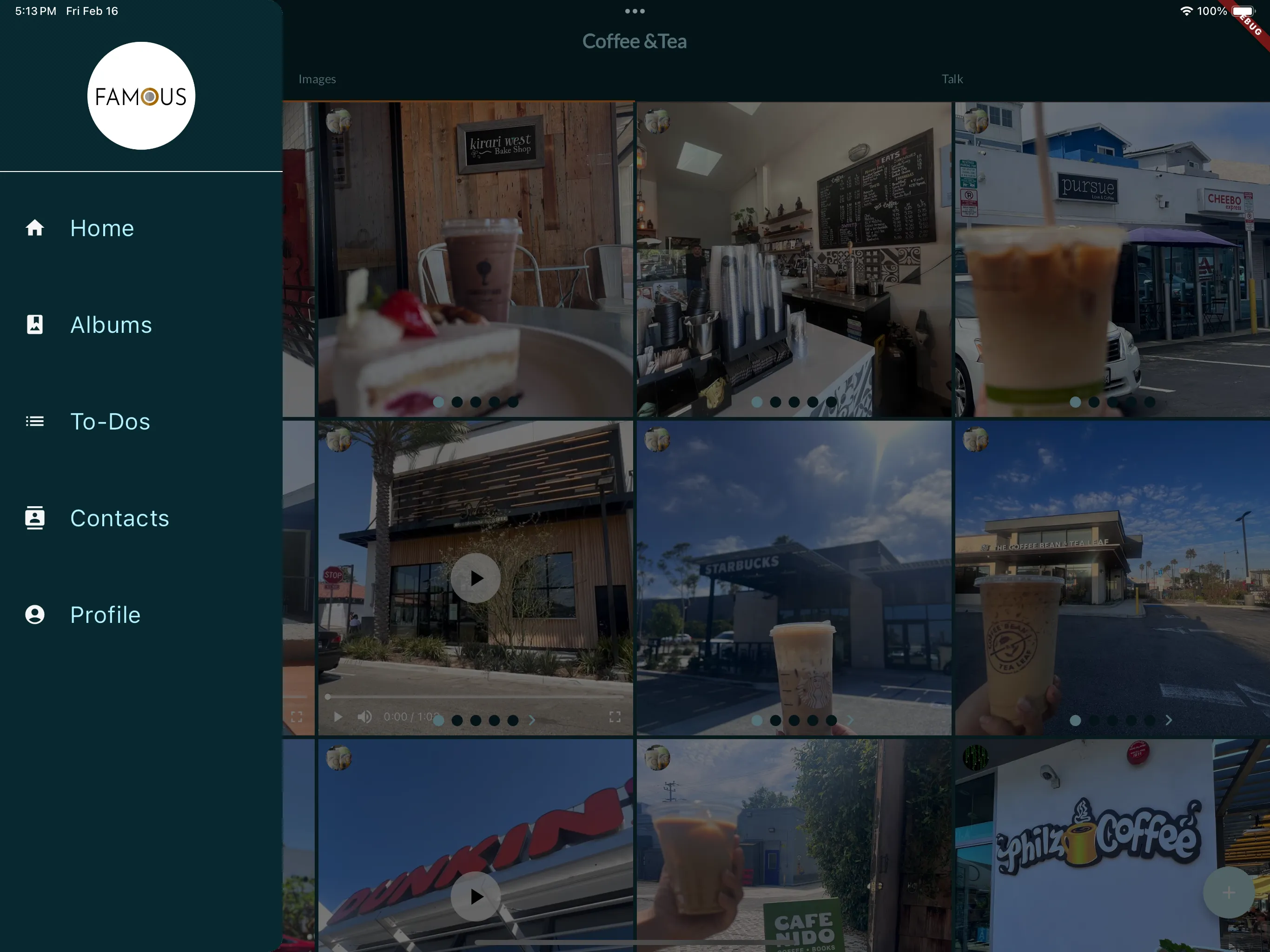Click the Home sidebar icon

[x=35, y=227]
